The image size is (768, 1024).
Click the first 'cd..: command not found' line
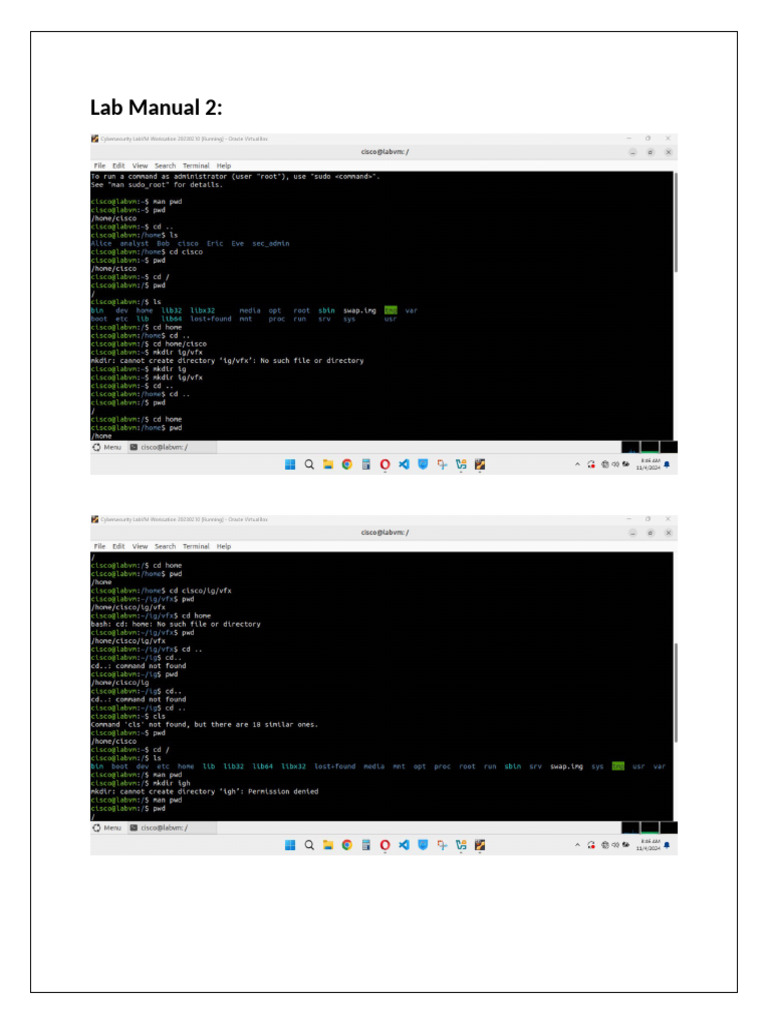pos(138,666)
